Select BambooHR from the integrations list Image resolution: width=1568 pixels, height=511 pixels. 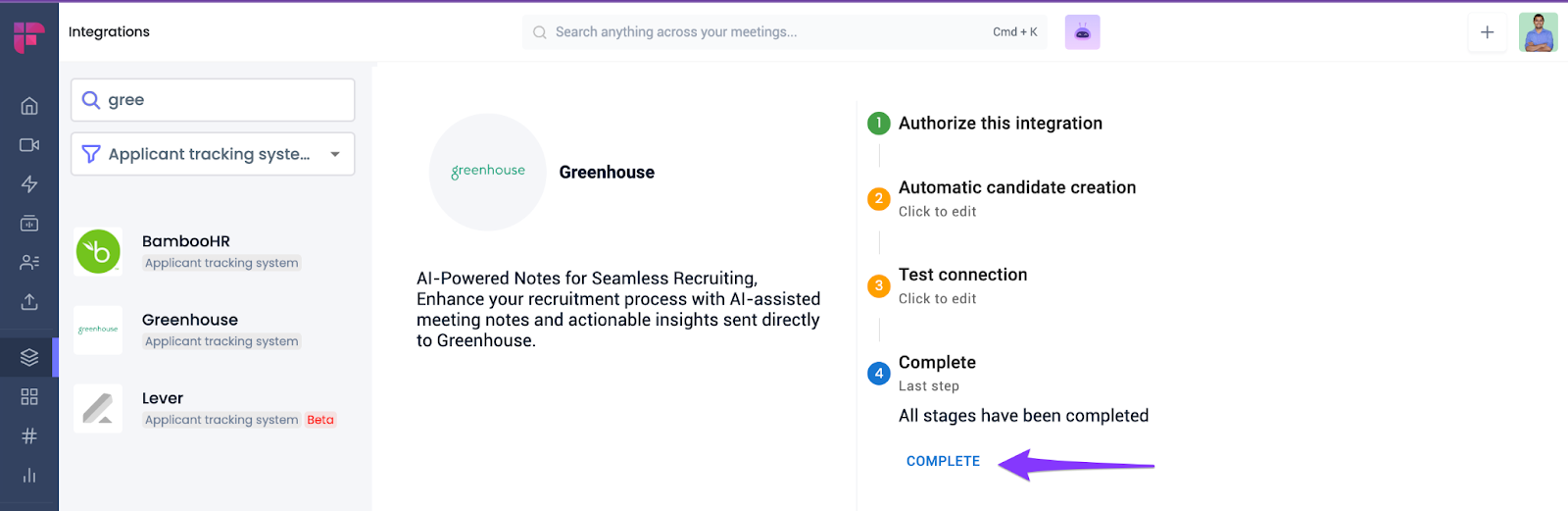click(186, 251)
